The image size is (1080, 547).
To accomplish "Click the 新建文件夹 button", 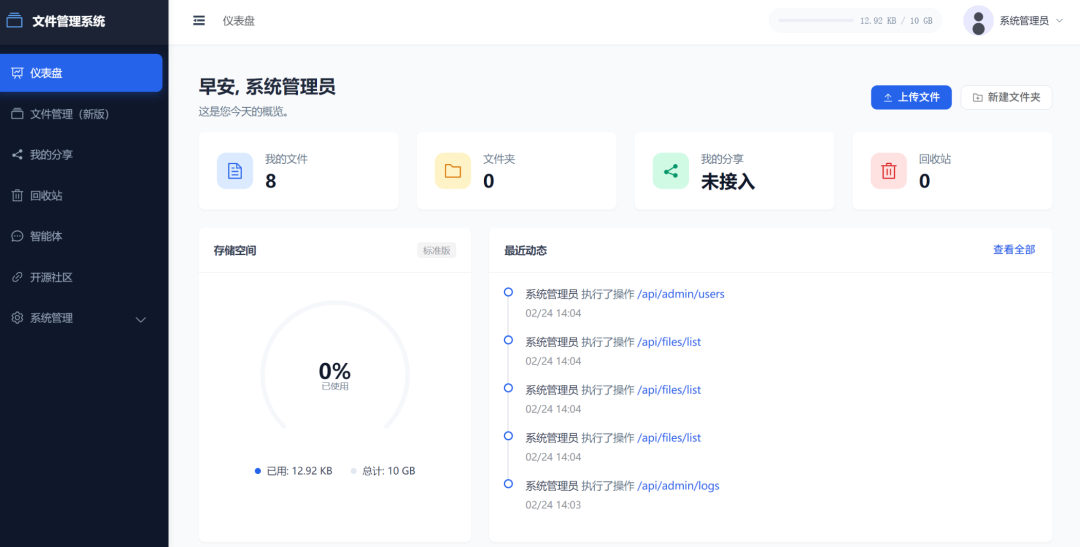I will pos(1006,97).
